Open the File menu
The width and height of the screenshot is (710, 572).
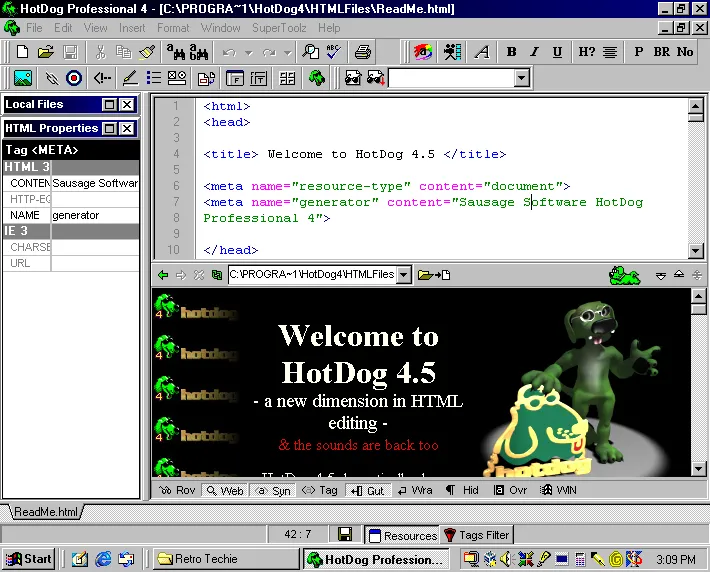[34, 28]
